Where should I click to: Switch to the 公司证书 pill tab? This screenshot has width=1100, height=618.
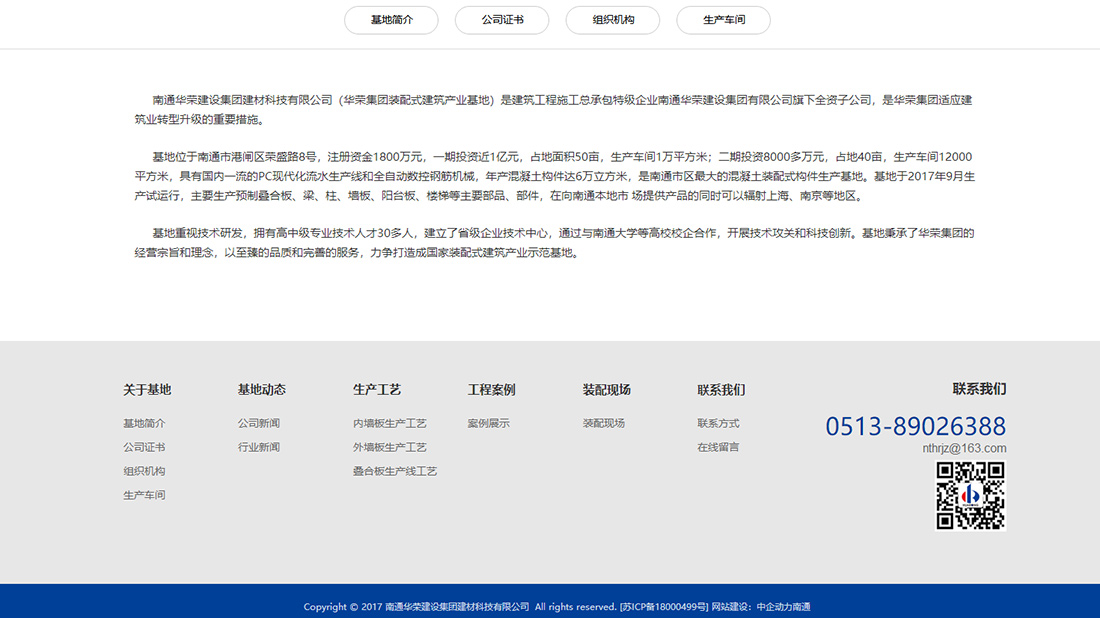pos(502,20)
